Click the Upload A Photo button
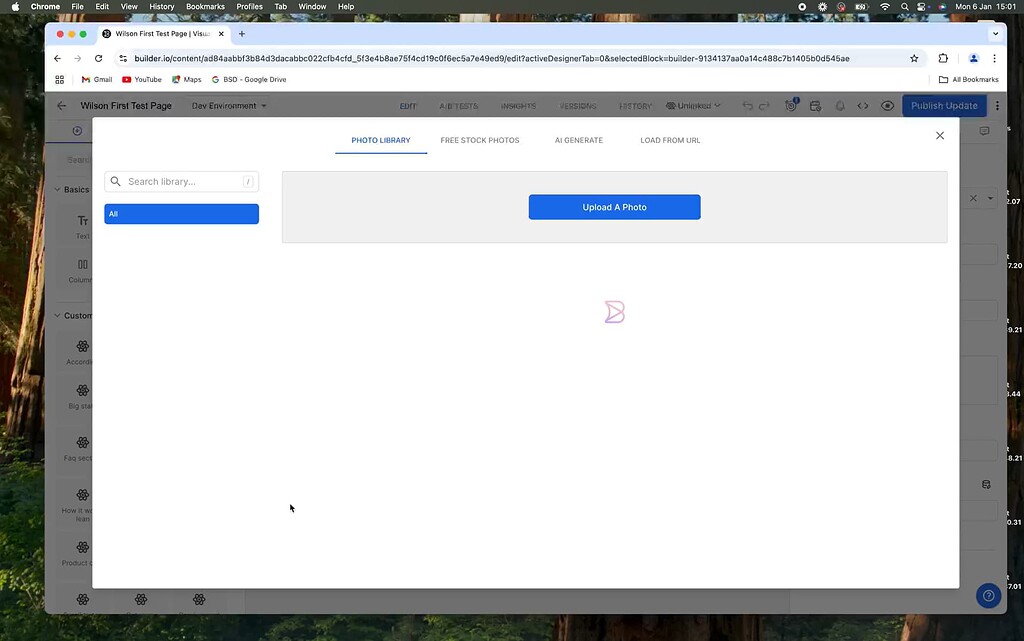This screenshot has height=641, width=1024. [x=614, y=207]
